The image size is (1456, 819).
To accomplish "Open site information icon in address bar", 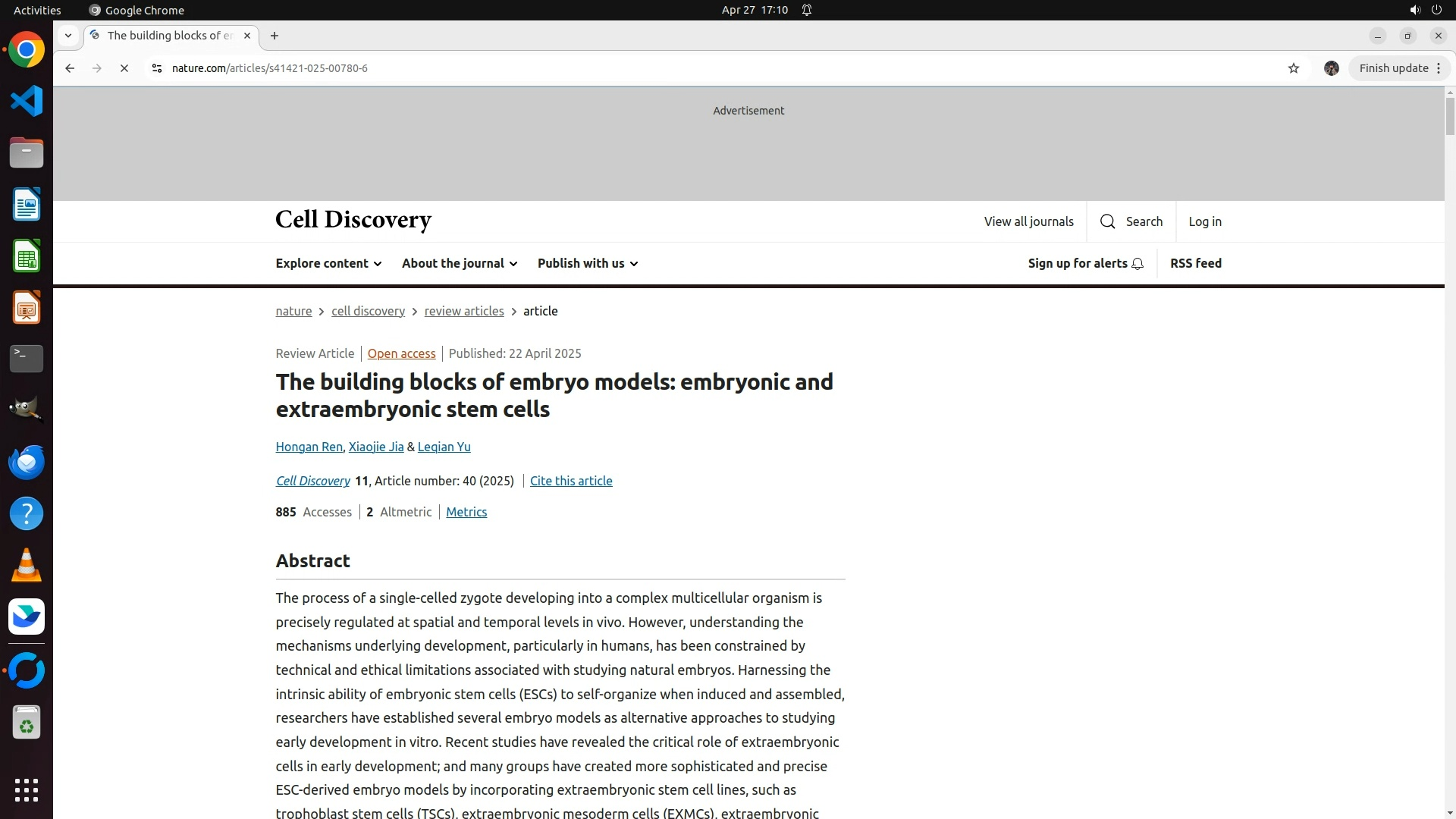I will (x=157, y=68).
